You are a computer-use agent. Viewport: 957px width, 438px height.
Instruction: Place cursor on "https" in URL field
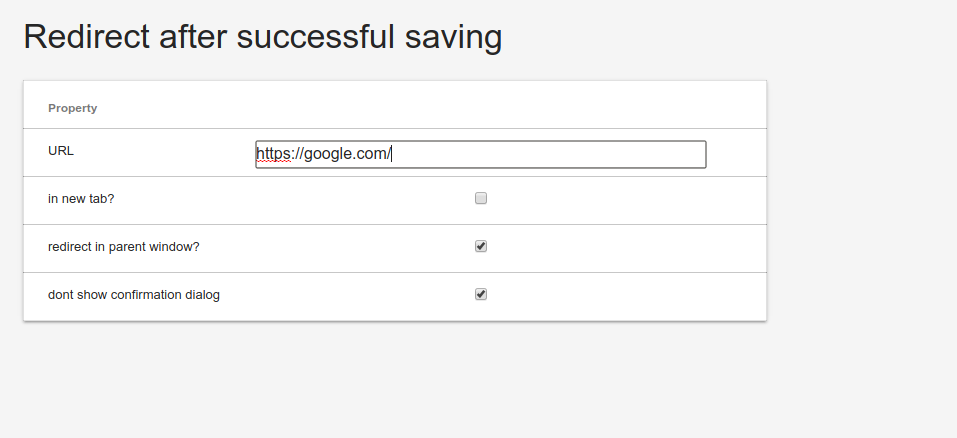click(272, 154)
